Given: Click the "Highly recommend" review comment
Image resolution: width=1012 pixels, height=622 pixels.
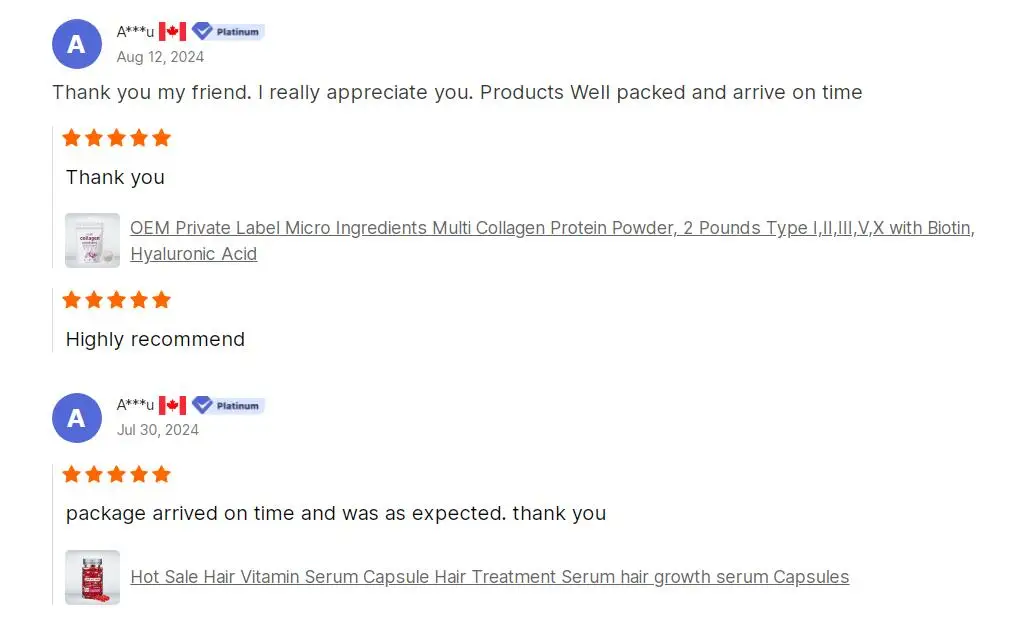Looking at the screenshot, I should tap(155, 339).
